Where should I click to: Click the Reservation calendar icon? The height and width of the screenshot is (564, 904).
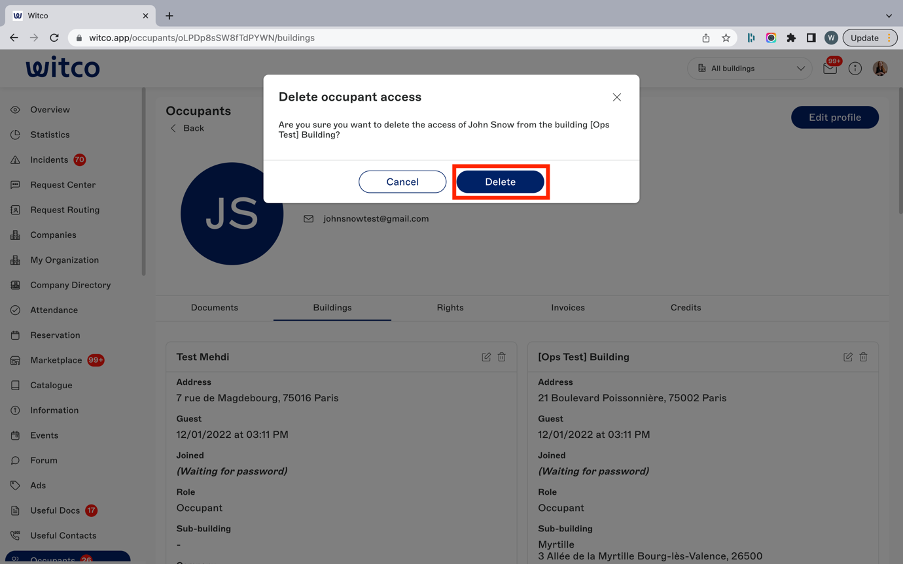[x=16, y=335]
